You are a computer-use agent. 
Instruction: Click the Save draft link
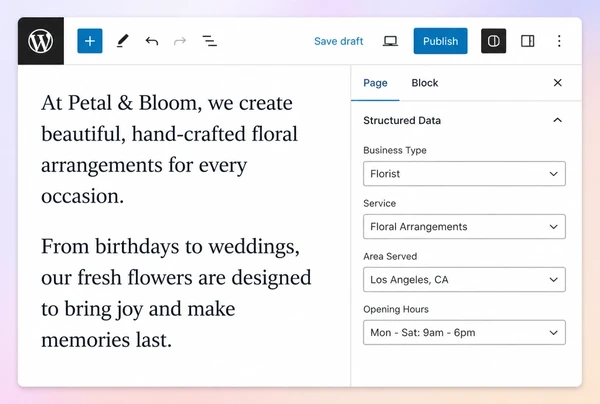coord(339,41)
